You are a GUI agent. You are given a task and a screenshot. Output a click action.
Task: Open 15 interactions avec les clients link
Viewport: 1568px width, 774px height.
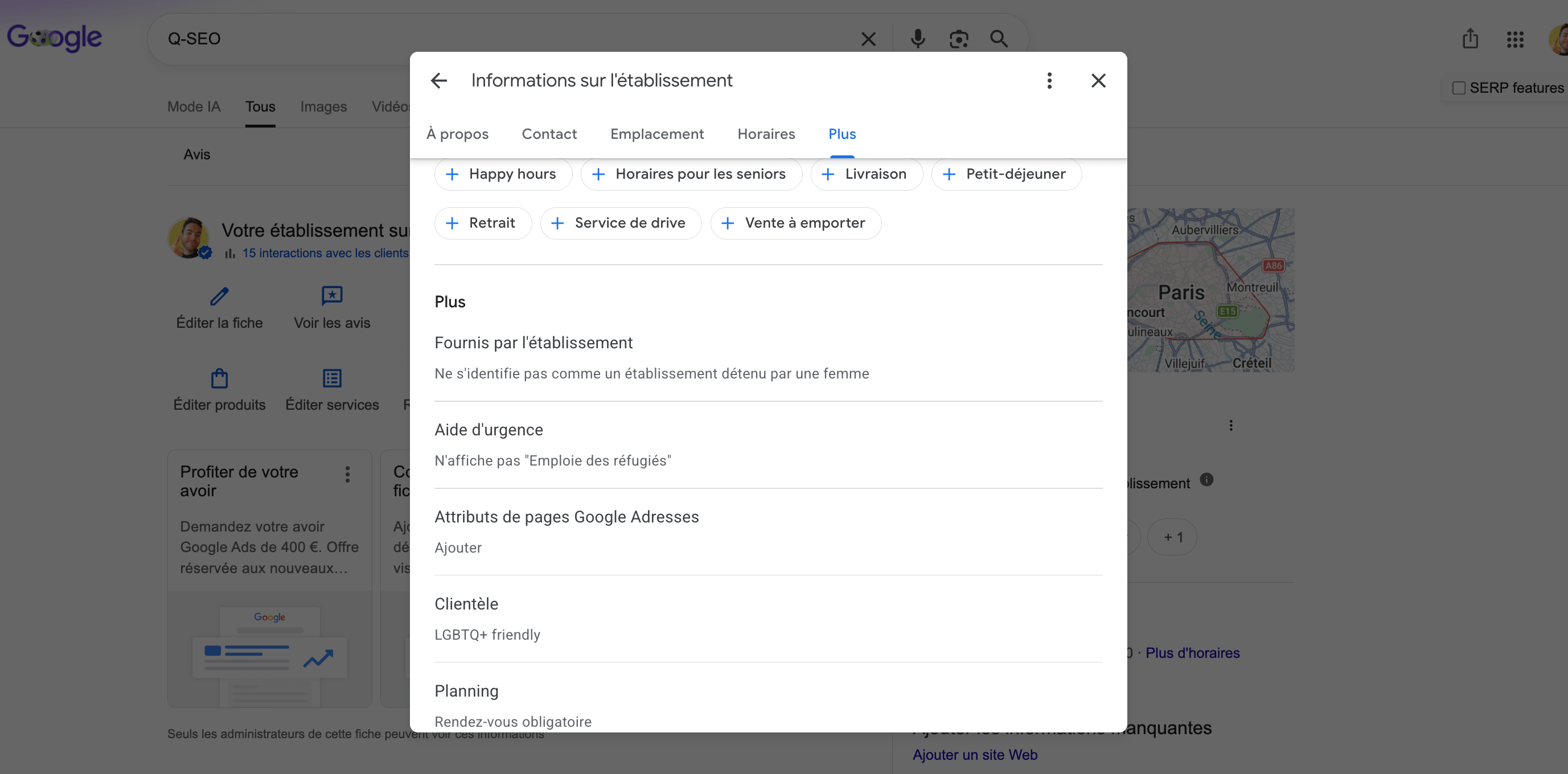click(325, 253)
